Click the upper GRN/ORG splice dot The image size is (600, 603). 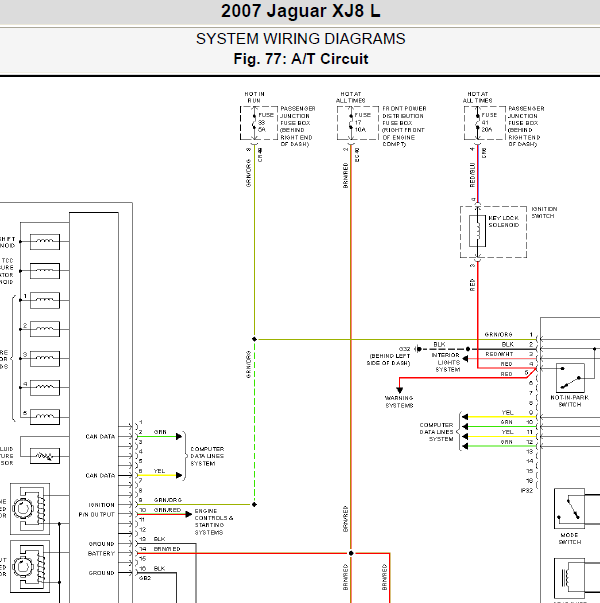point(254,339)
